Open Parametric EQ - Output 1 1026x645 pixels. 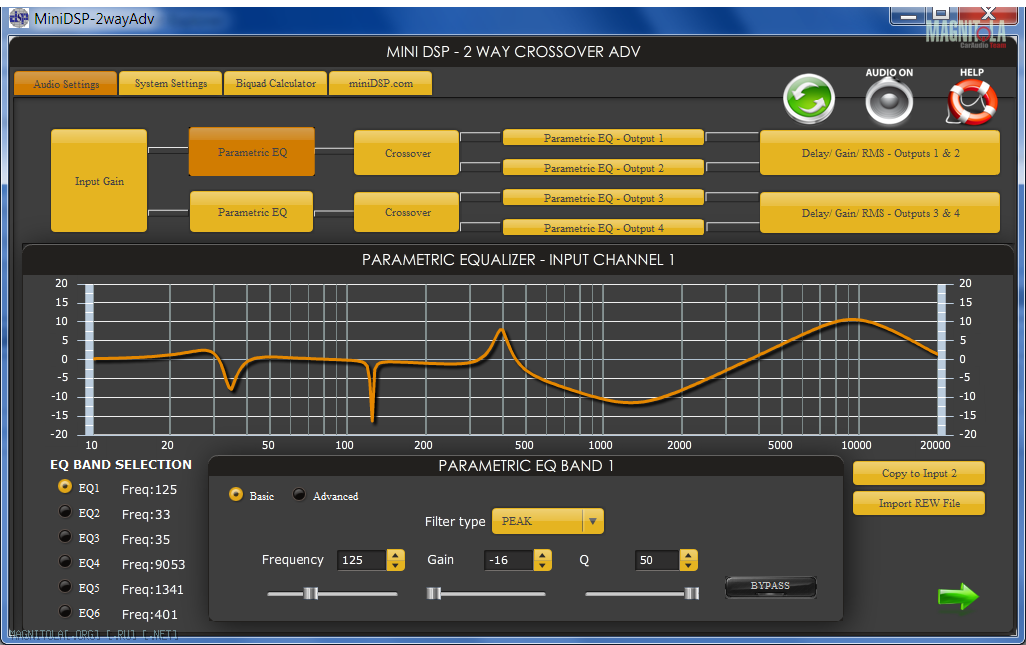603,138
